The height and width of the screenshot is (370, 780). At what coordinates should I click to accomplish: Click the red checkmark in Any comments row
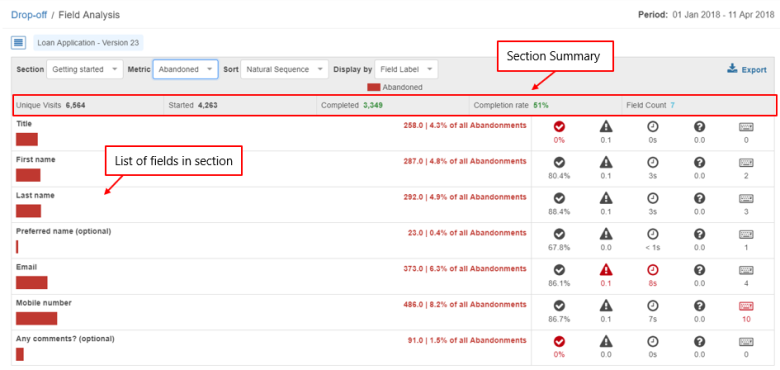(559, 341)
